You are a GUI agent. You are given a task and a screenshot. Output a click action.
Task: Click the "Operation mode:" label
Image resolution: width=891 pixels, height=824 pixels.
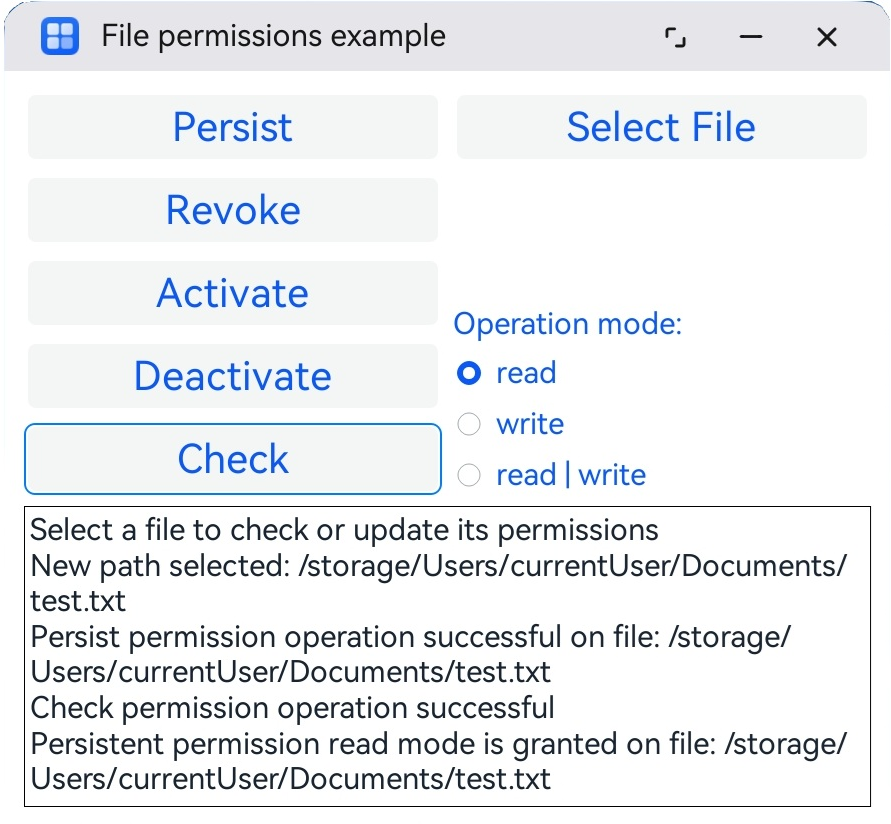567,324
